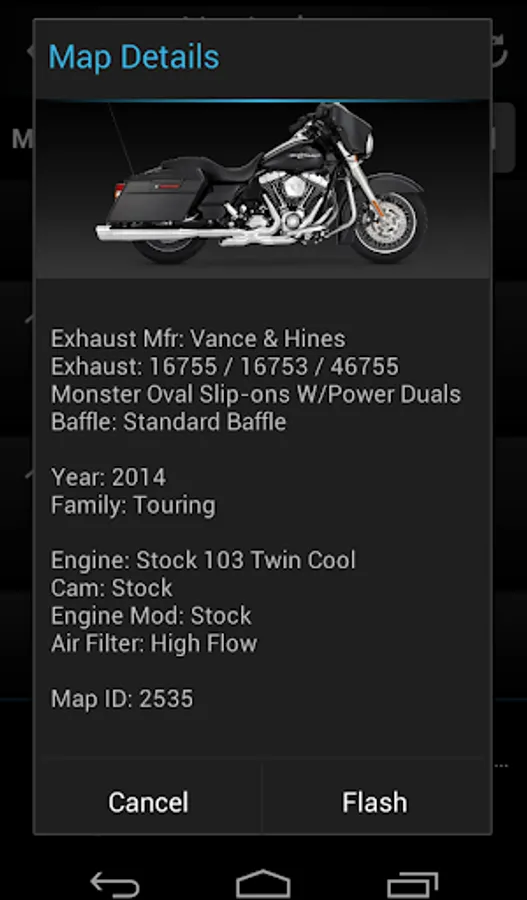This screenshot has height=900, width=527.
Task: Tap the Android Home navigation icon
Action: (x=263, y=885)
